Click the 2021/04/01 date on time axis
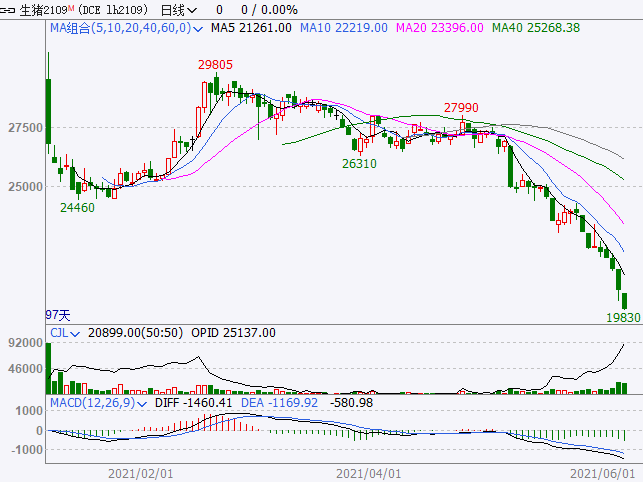Image resolution: width=643 pixels, height=482 pixels. point(368,472)
